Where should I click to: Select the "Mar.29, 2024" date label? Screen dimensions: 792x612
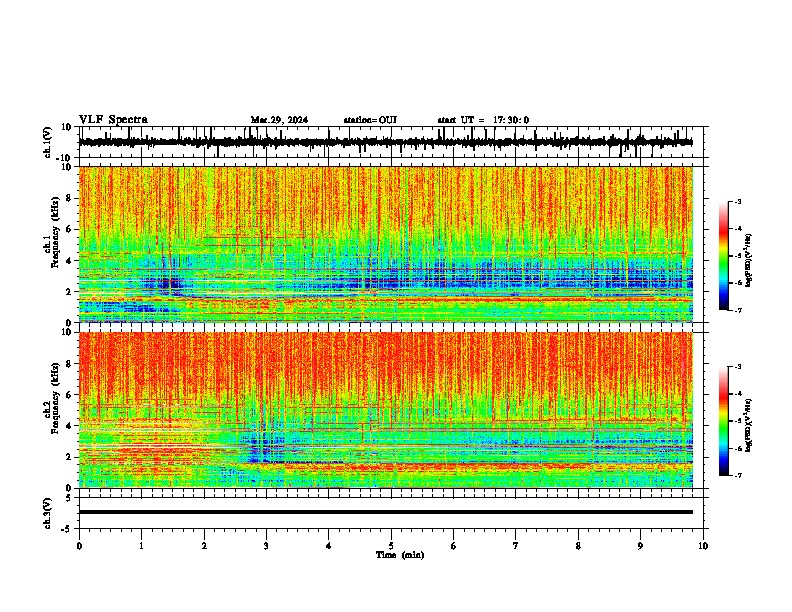pyautogui.click(x=279, y=120)
